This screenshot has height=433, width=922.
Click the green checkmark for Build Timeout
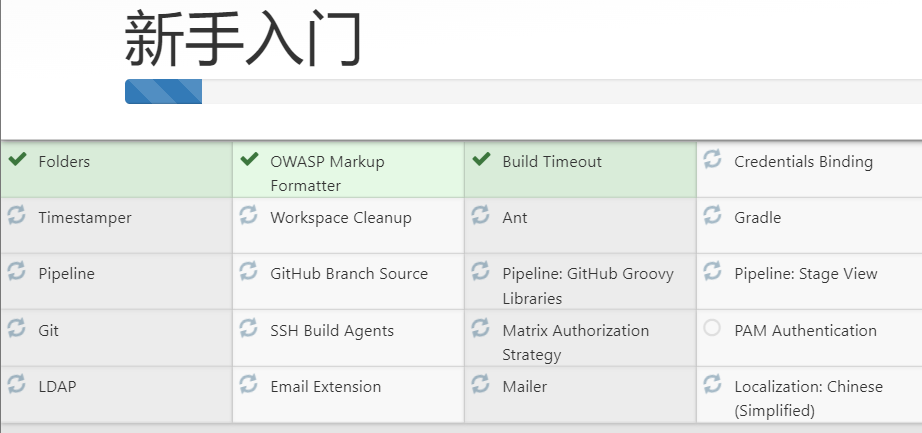click(x=482, y=159)
